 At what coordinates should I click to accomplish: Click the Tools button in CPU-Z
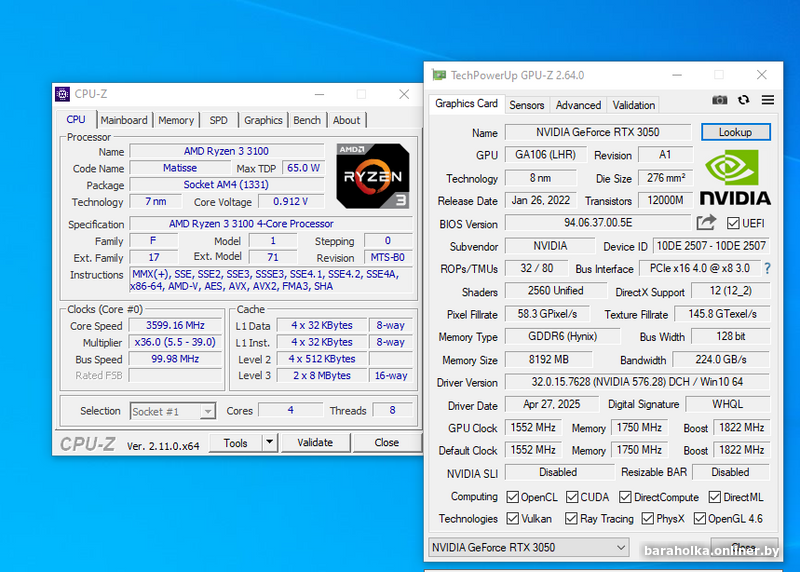click(x=236, y=442)
